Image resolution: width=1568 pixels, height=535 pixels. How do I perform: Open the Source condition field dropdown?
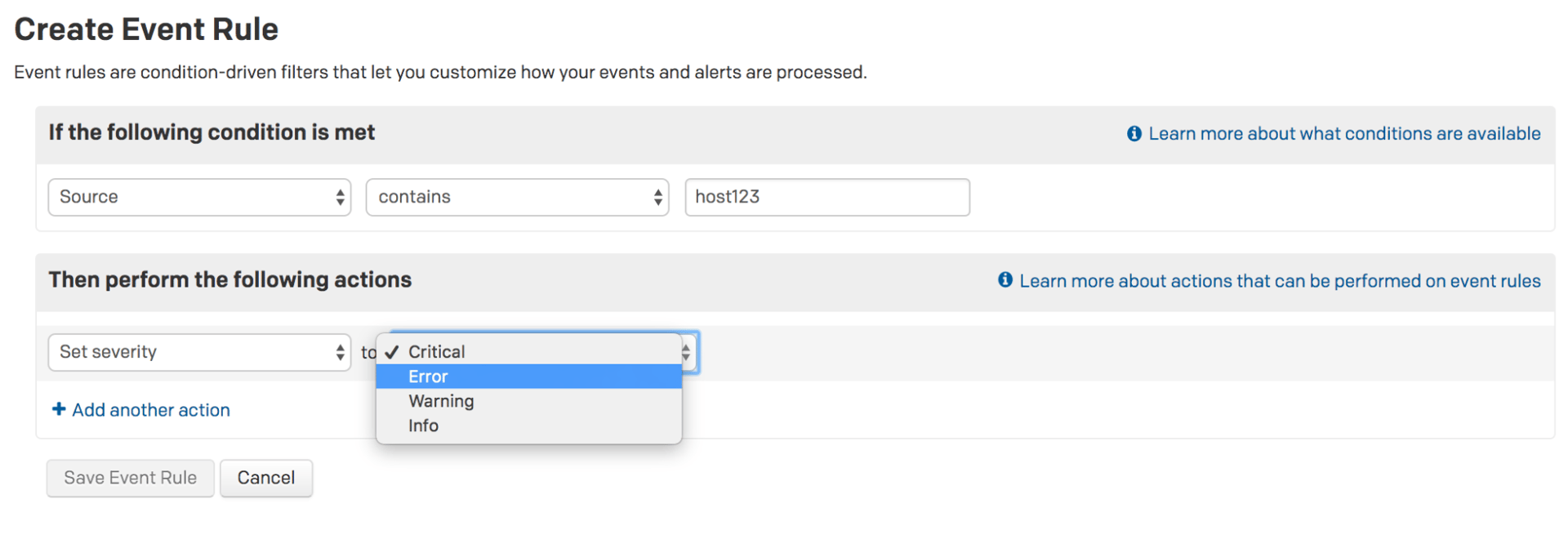click(x=199, y=198)
